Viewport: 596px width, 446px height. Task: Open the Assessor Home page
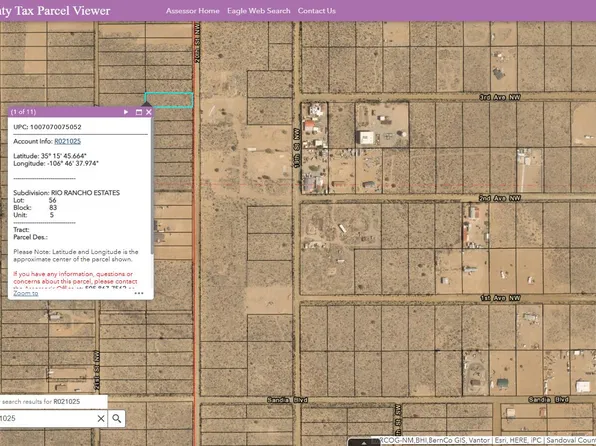pos(192,11)
